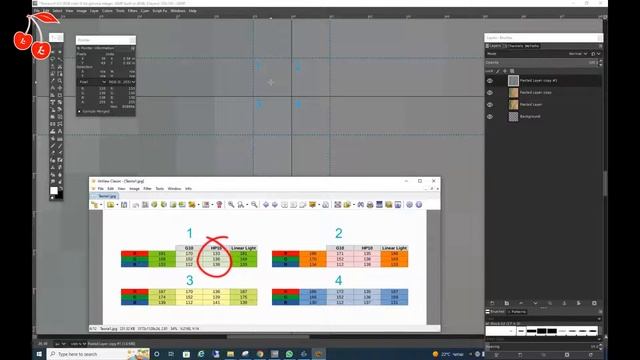This screenshot has height=360, width=640.
Task: Toggle lock pixels brush icon in Layers
Action: (498, 71)
